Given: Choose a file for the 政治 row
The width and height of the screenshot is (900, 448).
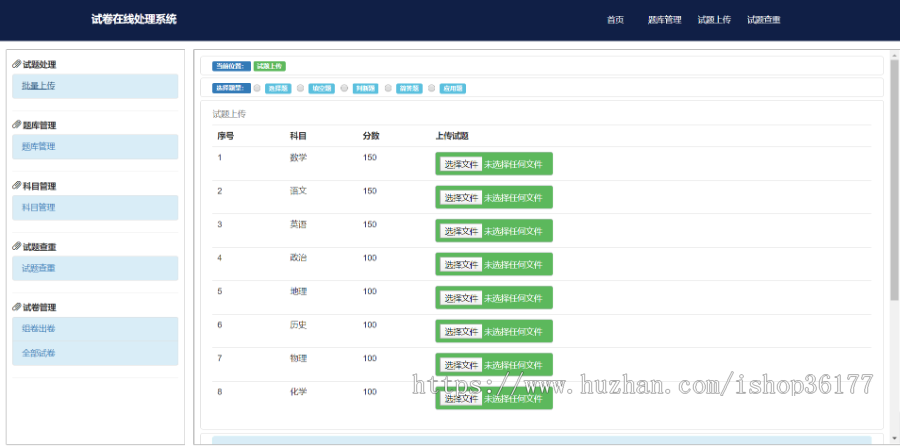Looking at the screenshot, I should [461, 265].
